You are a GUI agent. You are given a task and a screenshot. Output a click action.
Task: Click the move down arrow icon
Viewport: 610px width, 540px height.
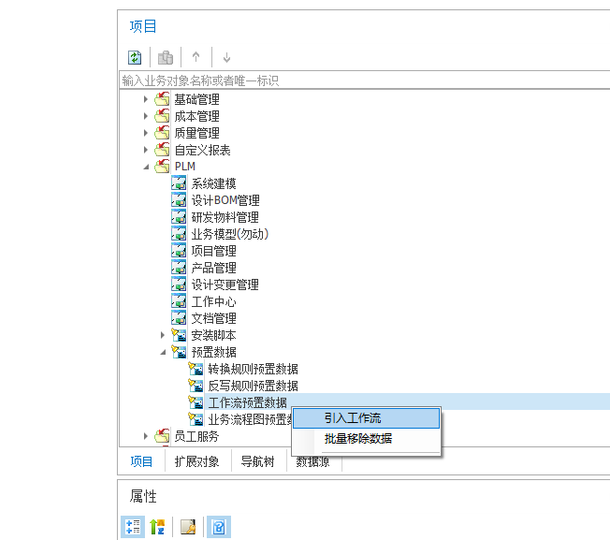(227, 58)
